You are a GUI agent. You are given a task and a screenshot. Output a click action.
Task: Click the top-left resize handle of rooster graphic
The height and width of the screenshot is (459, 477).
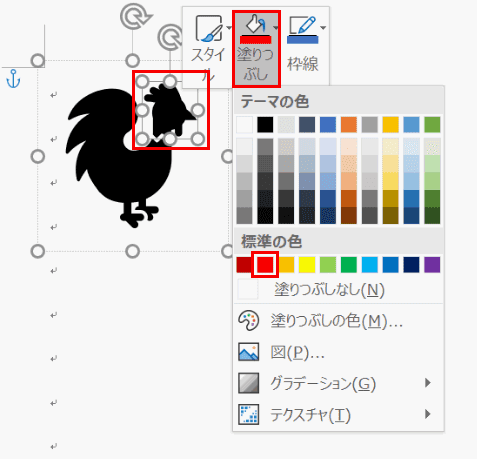pyautogui.click(x=38, y=61)
